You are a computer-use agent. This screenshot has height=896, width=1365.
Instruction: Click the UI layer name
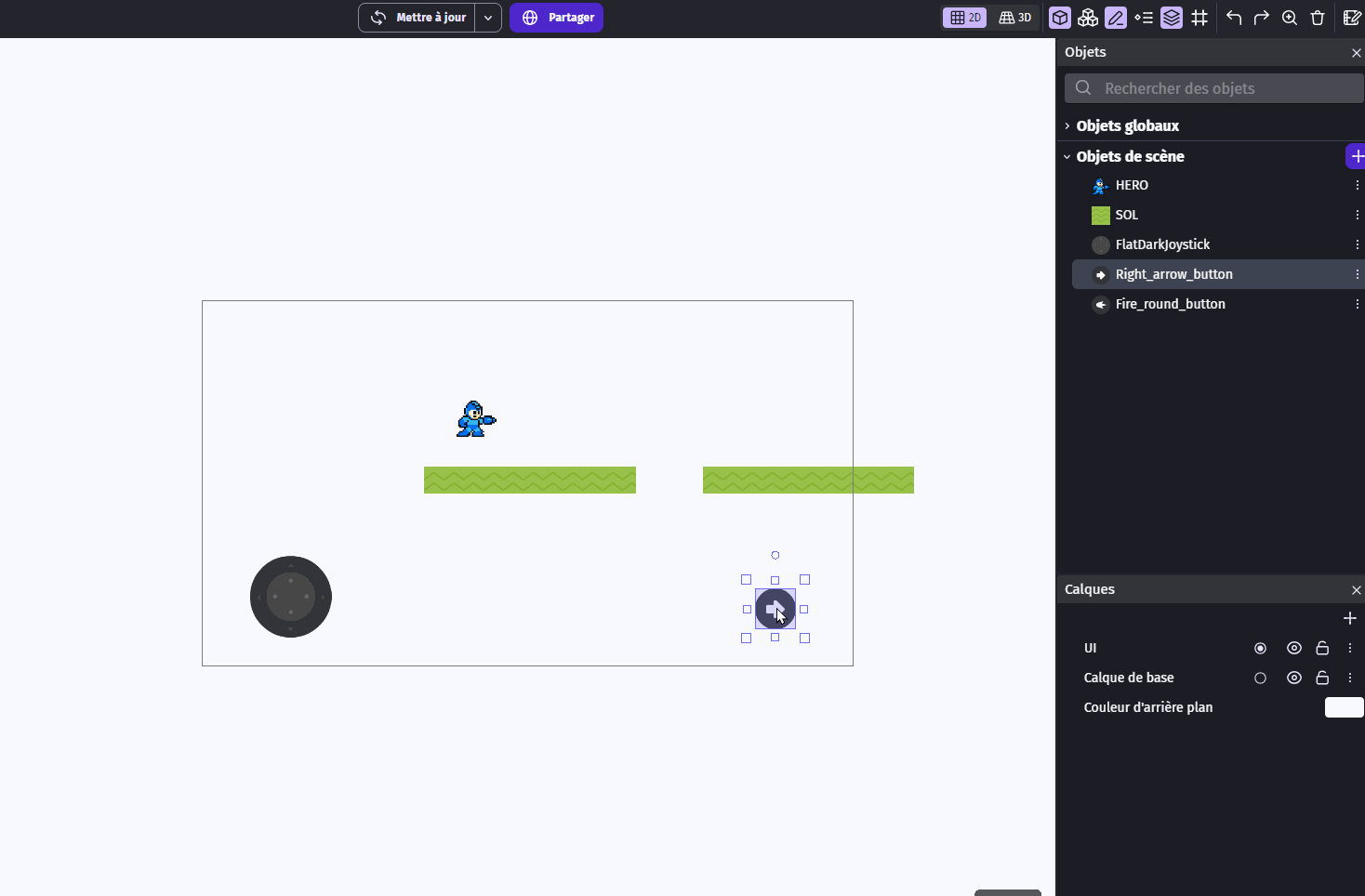click(1090, 648)
